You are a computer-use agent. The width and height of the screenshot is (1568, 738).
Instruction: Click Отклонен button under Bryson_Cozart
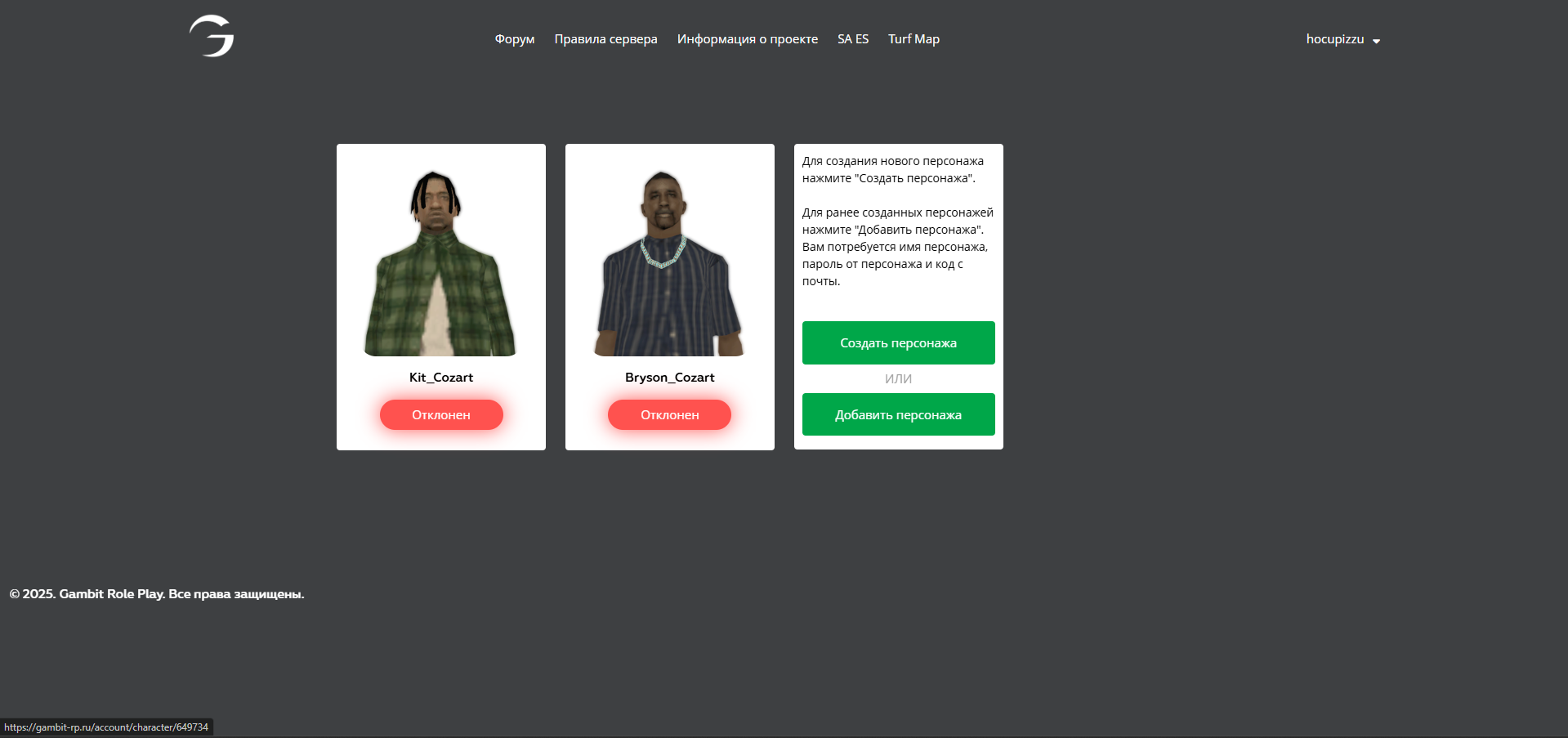[x=670, y=414]
